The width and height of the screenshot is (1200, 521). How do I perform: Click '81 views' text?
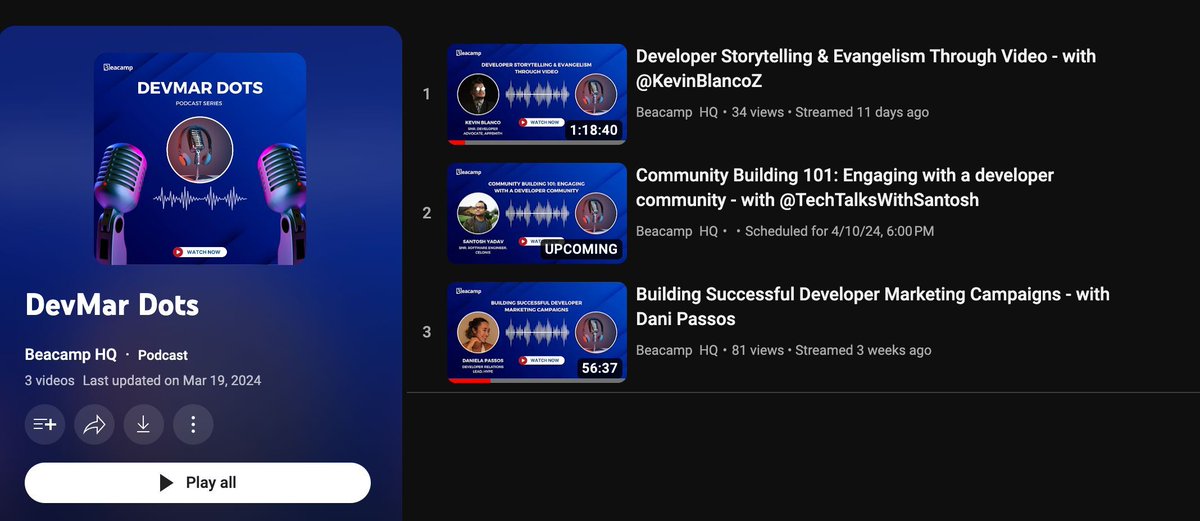tap(756, 350)
